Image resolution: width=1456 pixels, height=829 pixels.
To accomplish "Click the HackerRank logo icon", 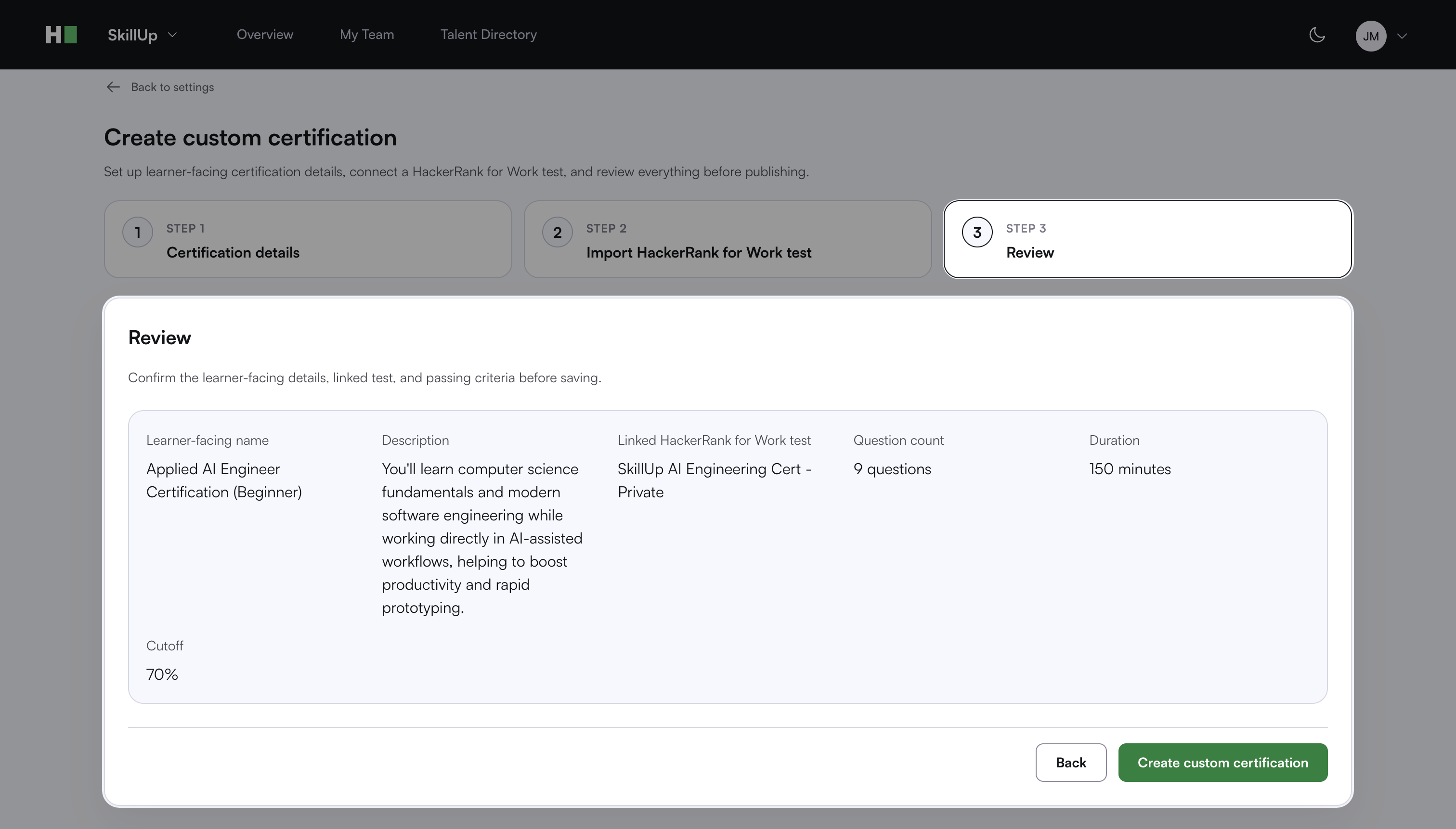I will tap(61, 35).
